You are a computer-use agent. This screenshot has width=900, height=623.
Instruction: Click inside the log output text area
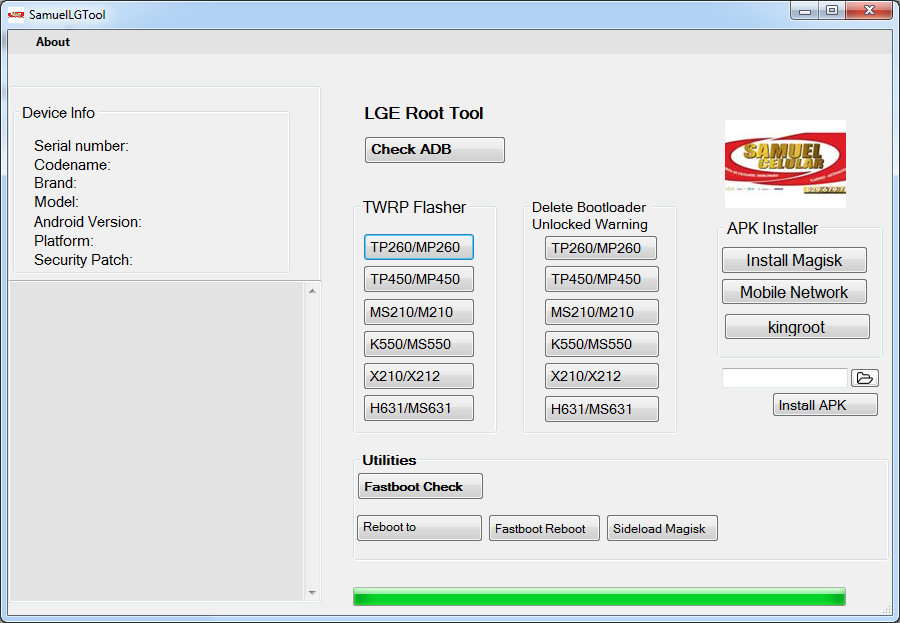pos(157,441)
